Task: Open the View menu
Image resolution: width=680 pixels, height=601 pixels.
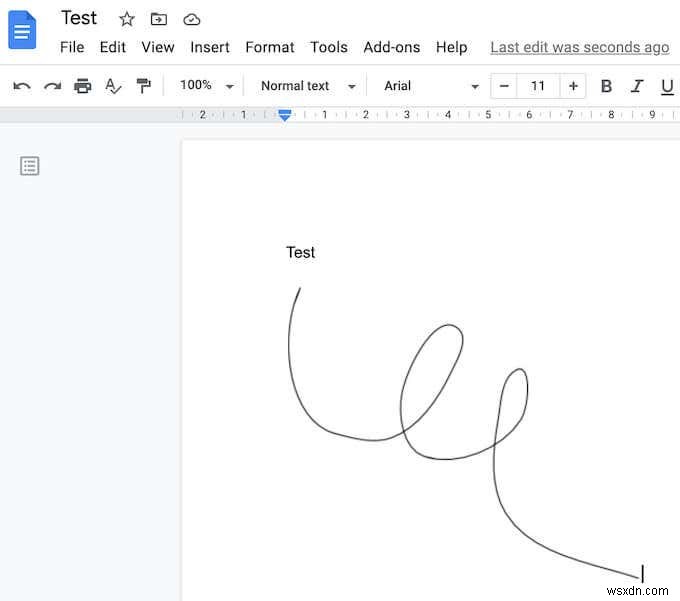Action: [x=158, y=47]
